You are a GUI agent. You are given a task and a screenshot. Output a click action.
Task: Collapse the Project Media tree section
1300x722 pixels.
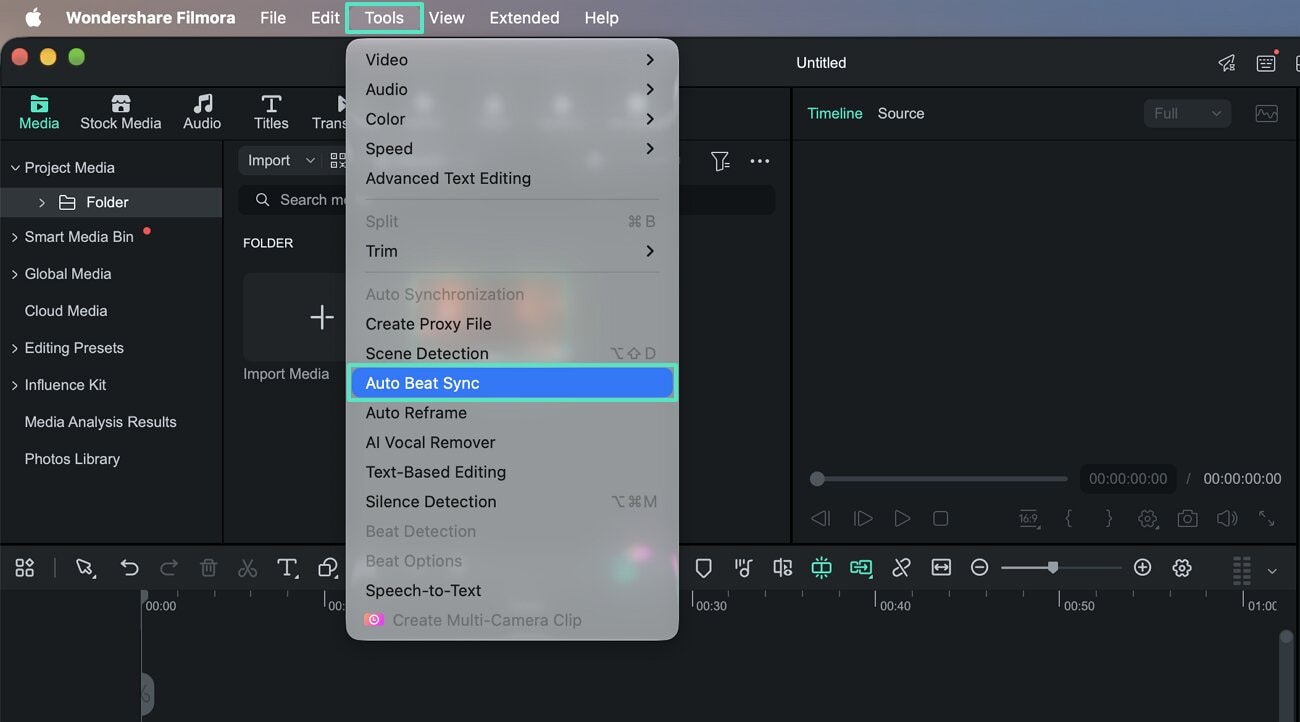pyautogui.click(x=15, y=168)
